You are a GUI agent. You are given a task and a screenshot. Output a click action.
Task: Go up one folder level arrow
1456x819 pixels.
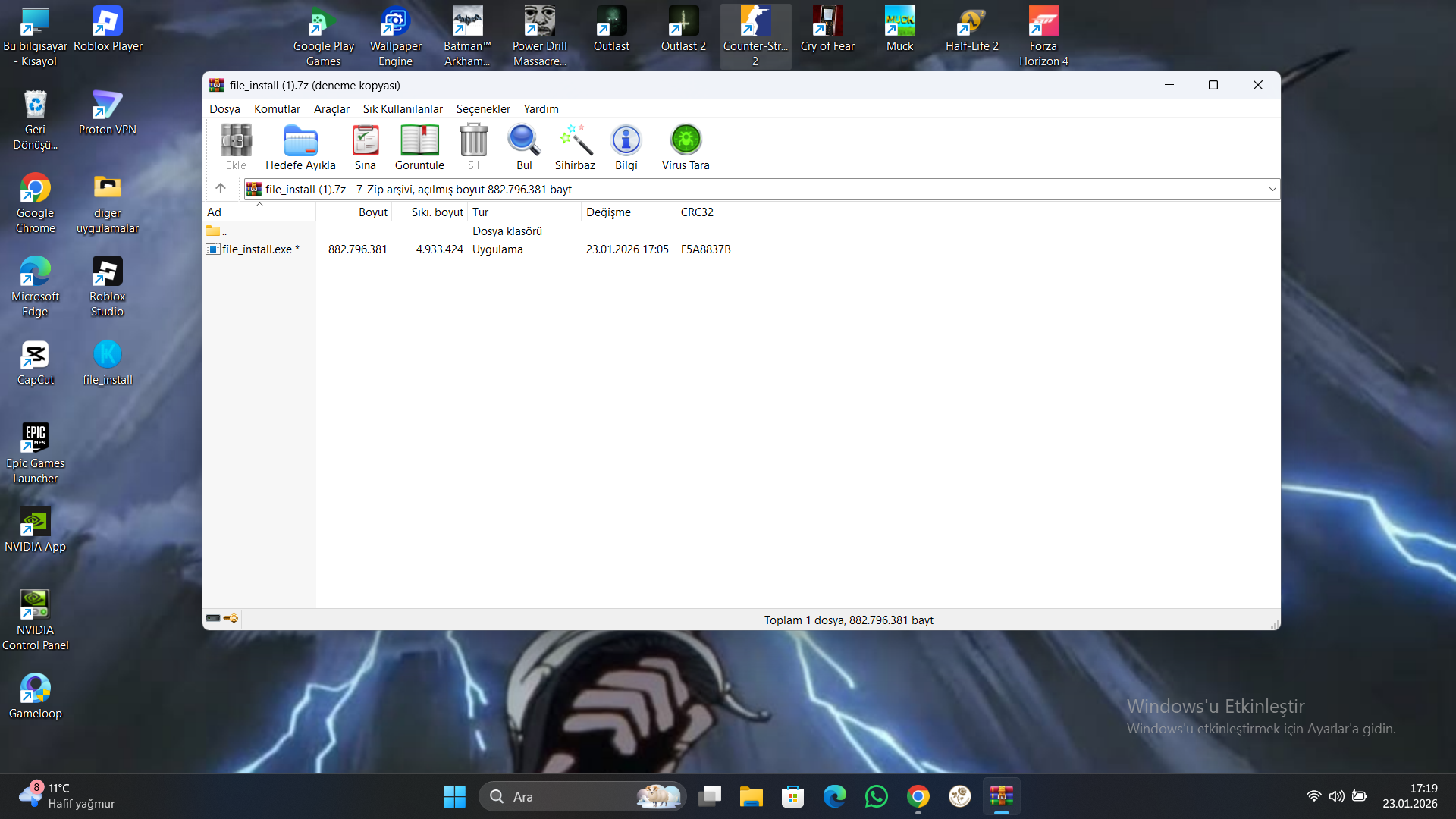click(x=221, y=188)
